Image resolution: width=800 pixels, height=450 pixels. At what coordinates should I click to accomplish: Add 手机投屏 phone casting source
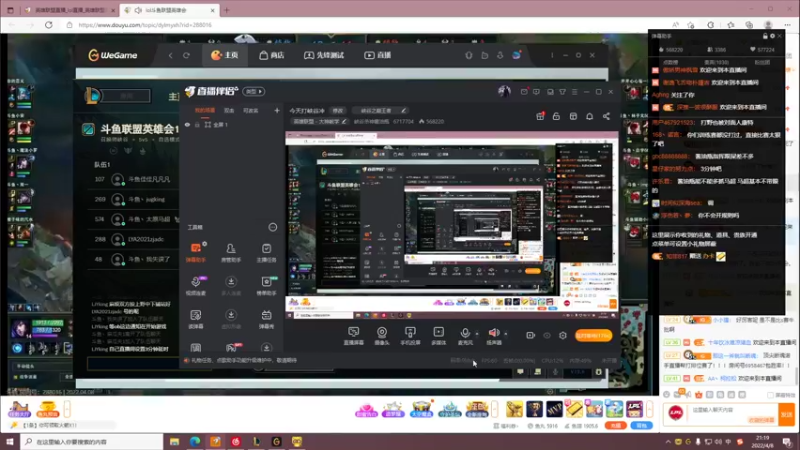point(410,336)
